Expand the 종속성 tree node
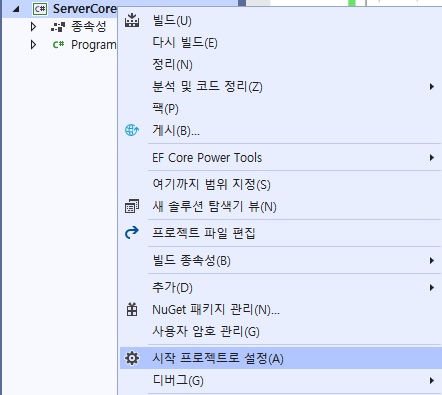Image resolution: width=442 pixels, height=395 pixels. coord(33,27)
